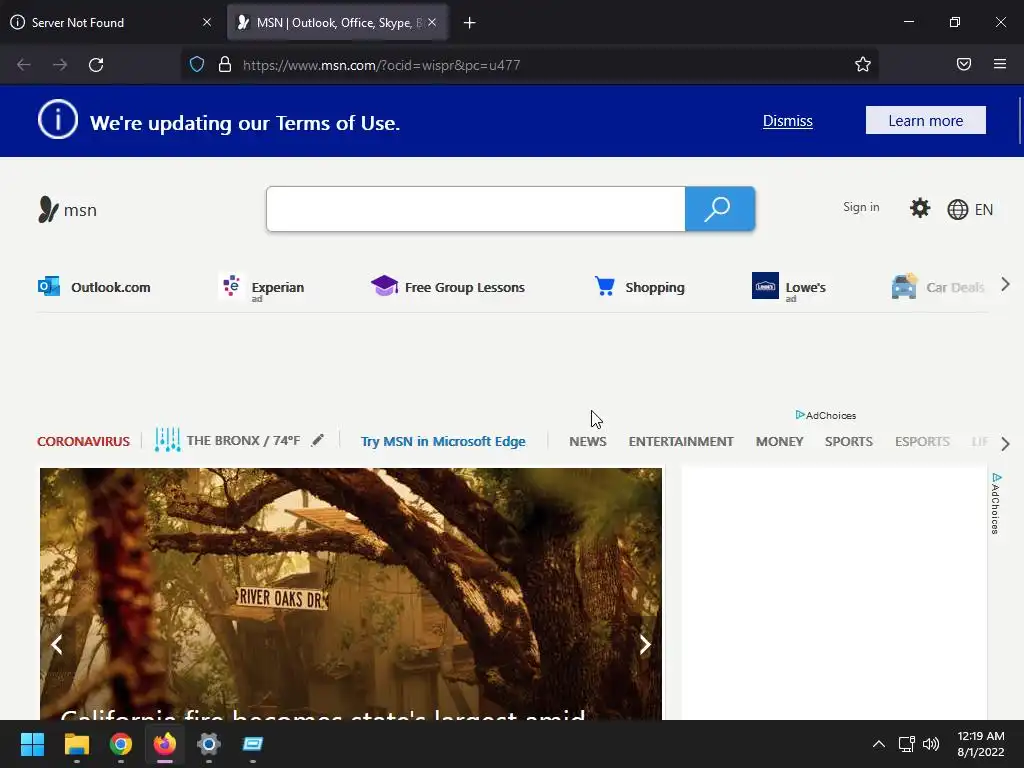Show hidden tray icons chevron

(879, 744)
